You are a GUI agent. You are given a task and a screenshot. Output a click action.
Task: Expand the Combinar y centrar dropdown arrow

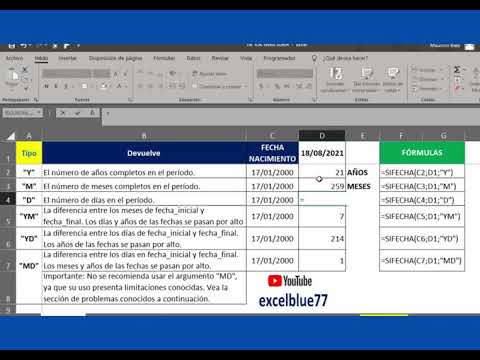(246, 86)
